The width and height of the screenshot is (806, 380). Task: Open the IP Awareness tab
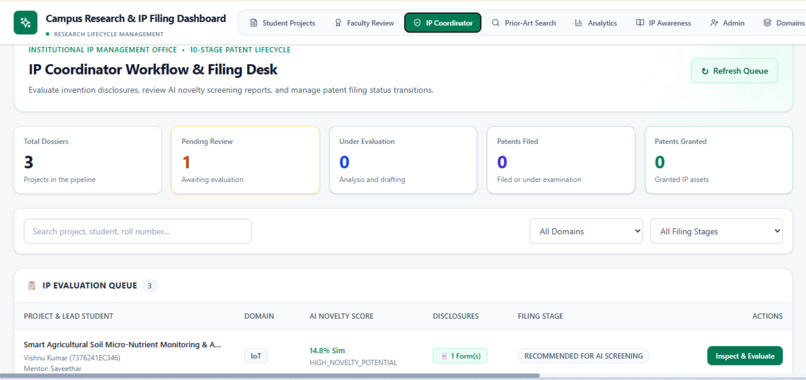click(664, 23)
